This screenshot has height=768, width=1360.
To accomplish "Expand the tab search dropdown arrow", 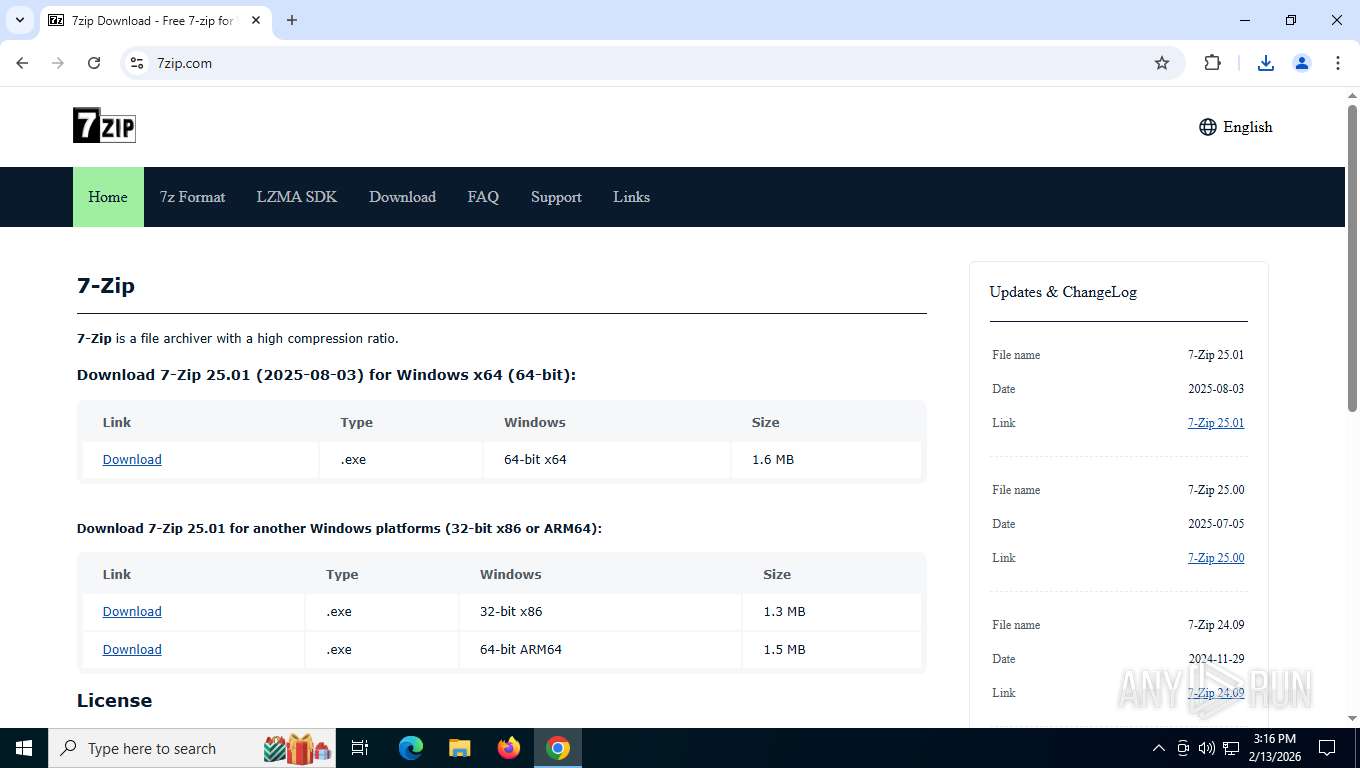I will pyautogui.click(x=19, y=20).
